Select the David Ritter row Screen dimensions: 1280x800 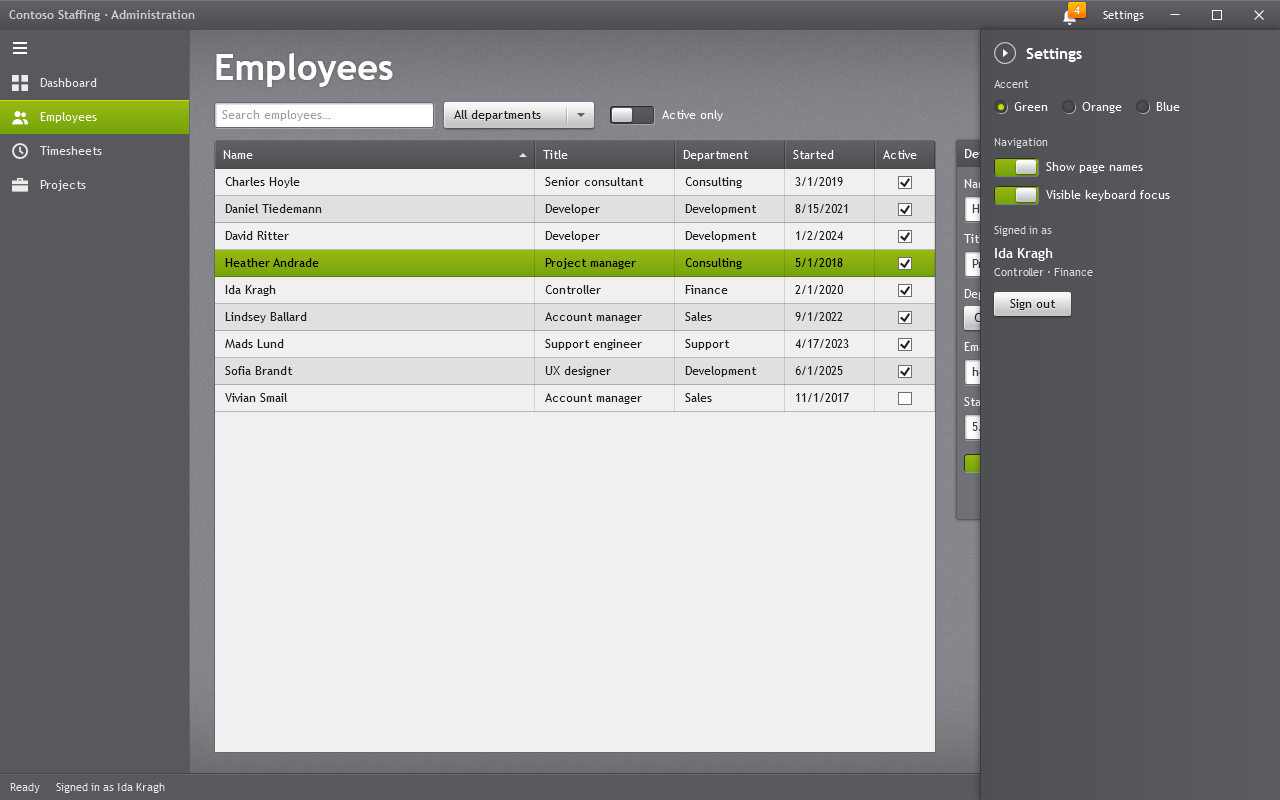pos(575,236)
